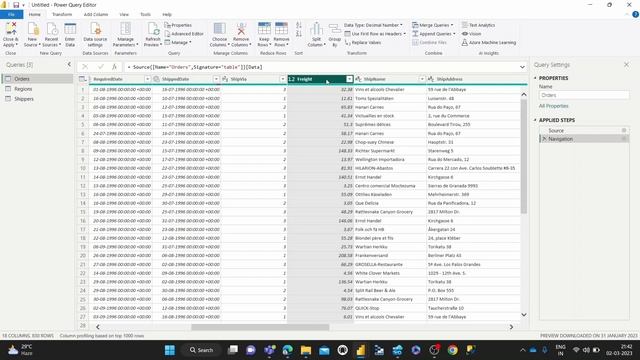The image size is (640, 360).
Task: Open the Data Type: Decimal Number dropdown
Action: click(x=373, y=25)
